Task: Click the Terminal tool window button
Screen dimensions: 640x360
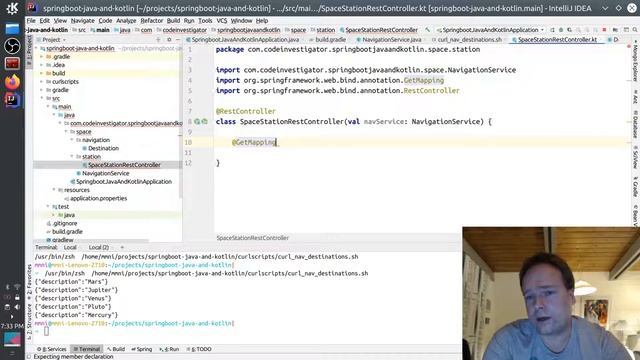Action: click(x=87, y=349)
